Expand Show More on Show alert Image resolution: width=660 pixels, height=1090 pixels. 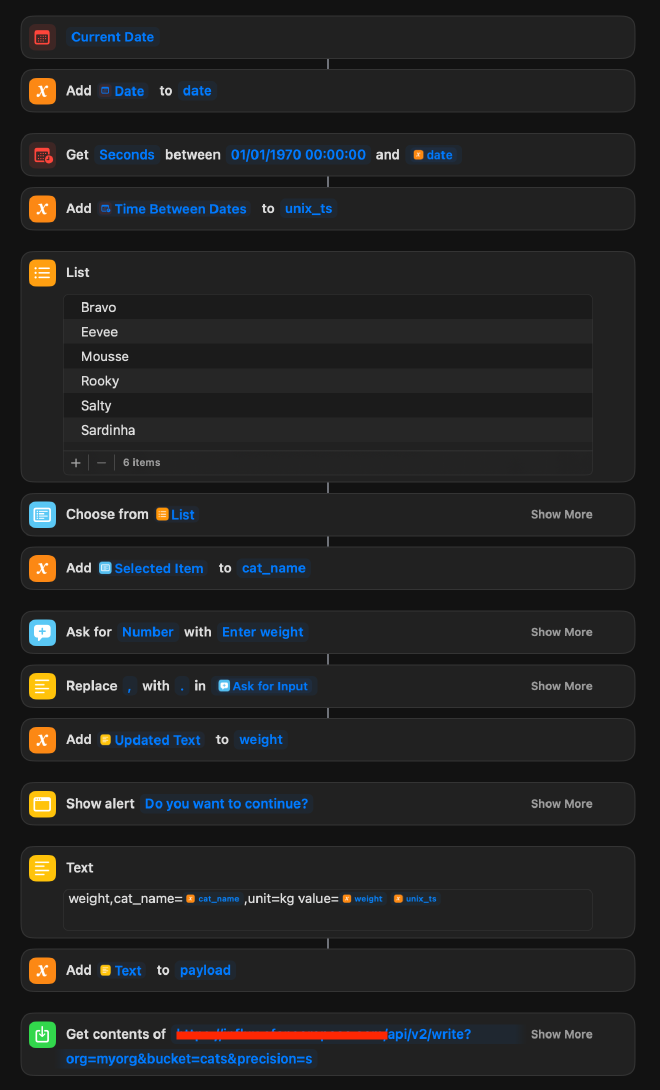coord(561,804)
